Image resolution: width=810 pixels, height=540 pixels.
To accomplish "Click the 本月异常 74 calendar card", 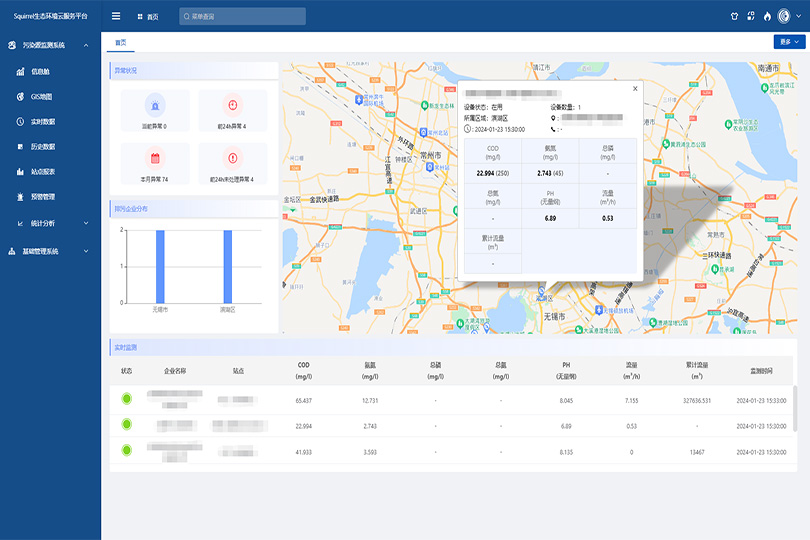I will pyautogui.click(x=155, y=163).
